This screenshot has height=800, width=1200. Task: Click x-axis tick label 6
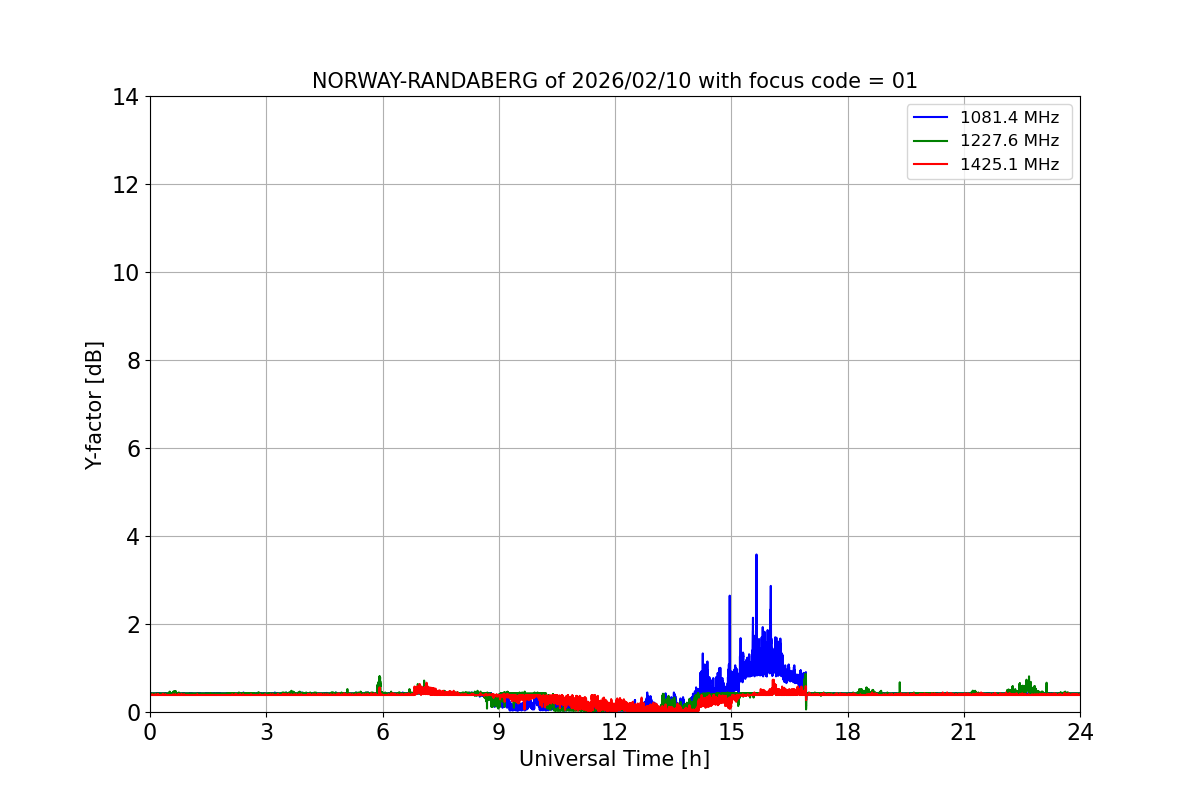(x=383, y=732)
